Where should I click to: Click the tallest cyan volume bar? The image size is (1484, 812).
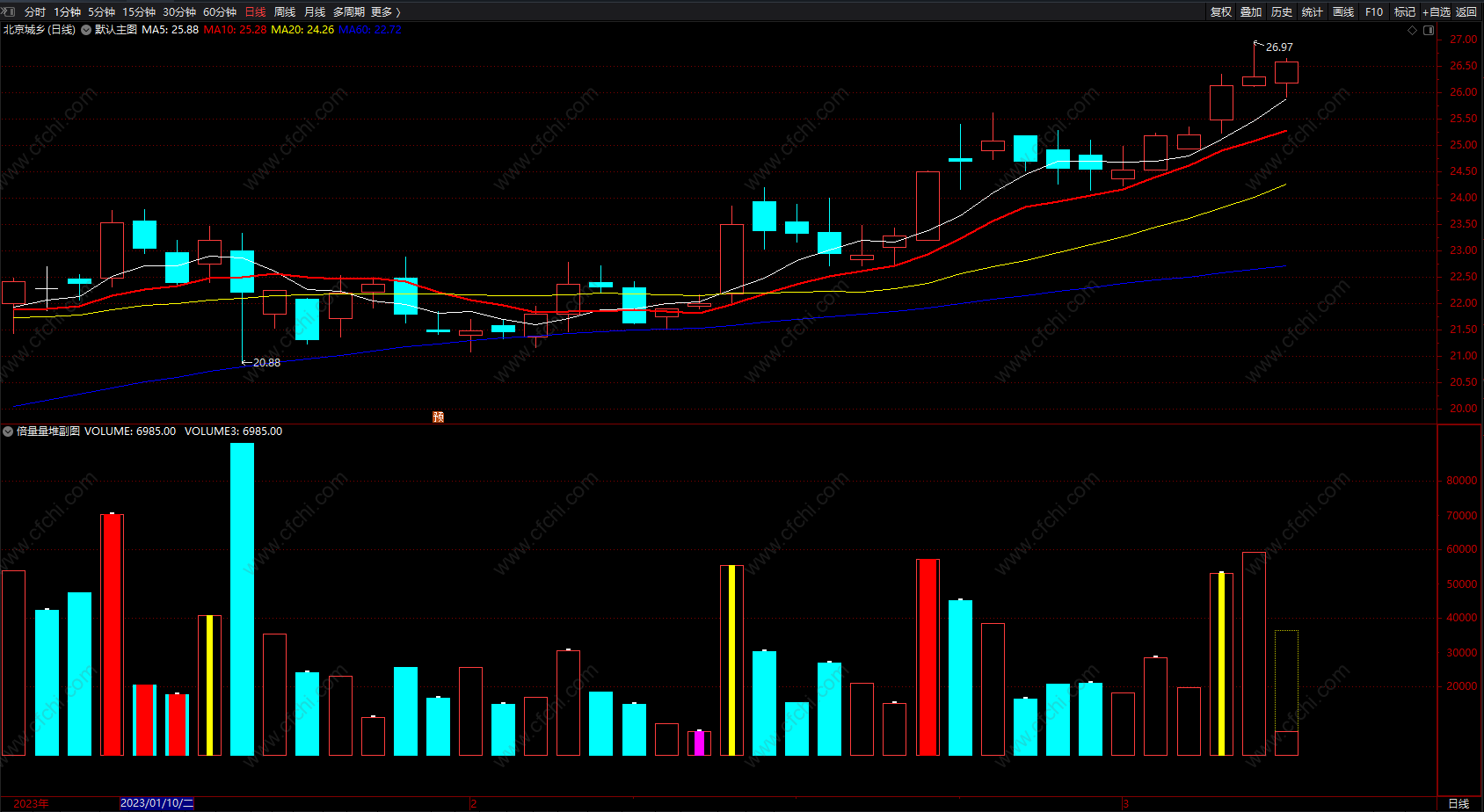(242, 599)
